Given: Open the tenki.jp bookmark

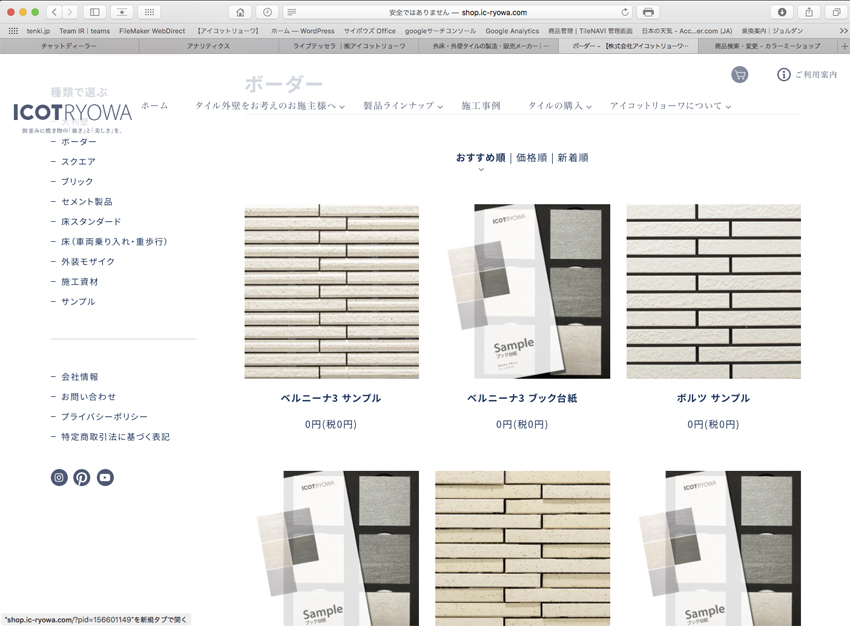Looking at the screenshot, I should click(38, 31).
